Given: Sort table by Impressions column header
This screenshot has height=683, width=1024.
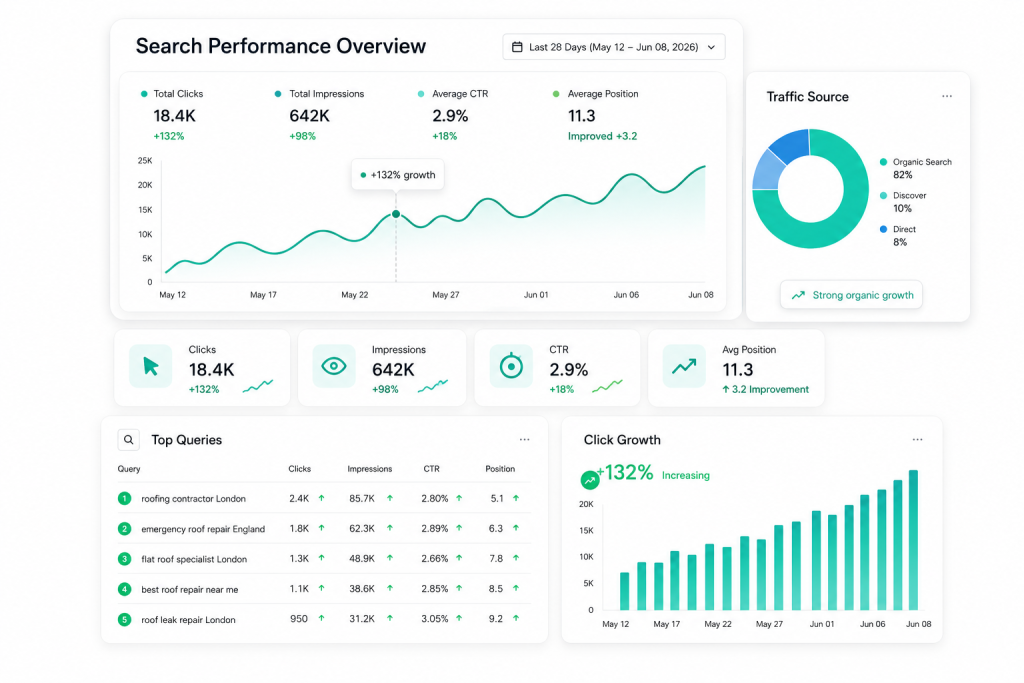Looking at the screenshot, I should (x=370, y=469).
